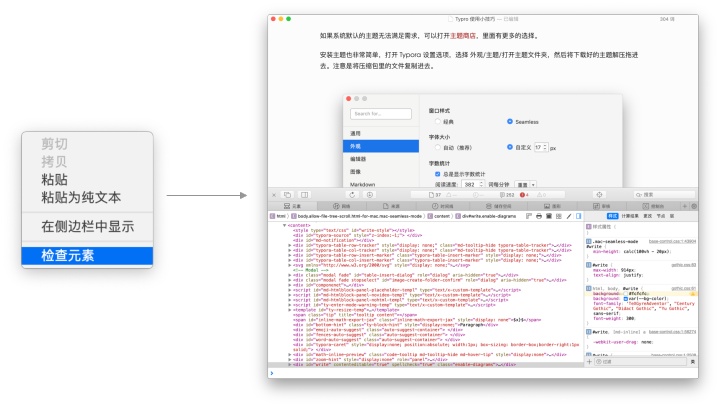Screen dimensions: 720x407
Task: Click the dock inspector to side icon
Action: coord(304,195)
